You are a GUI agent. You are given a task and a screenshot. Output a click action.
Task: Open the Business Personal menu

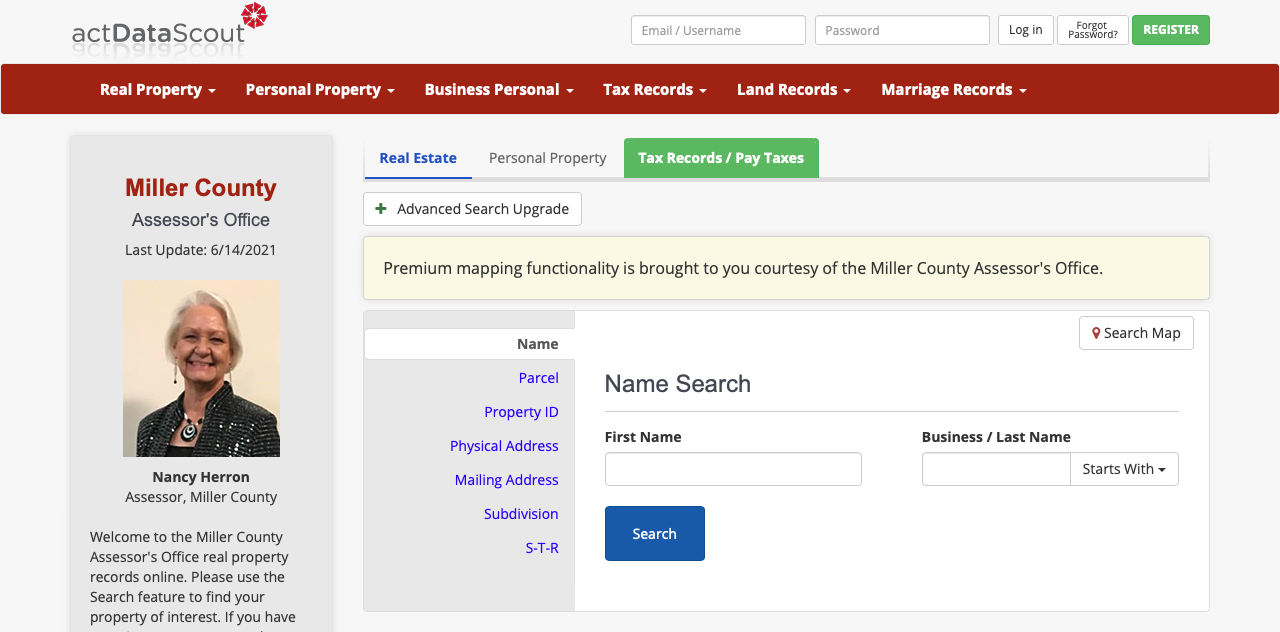498,89
